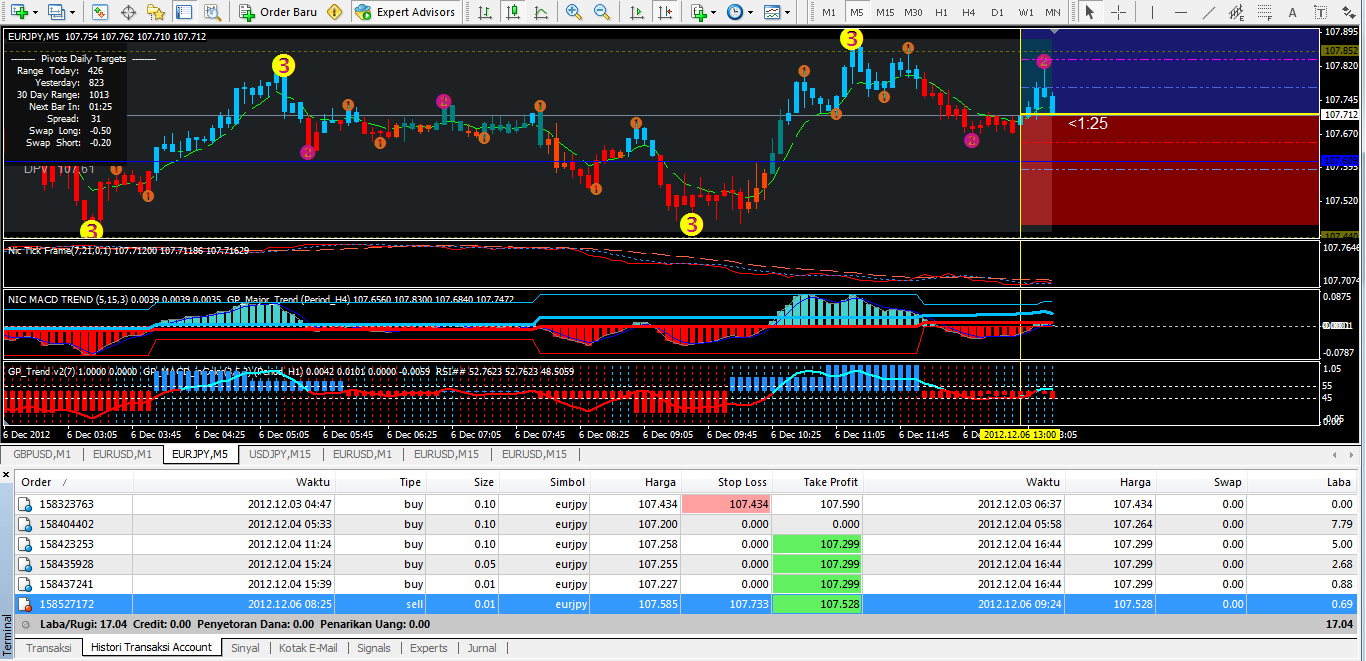Click the green 107.528 Take Profit cell
This screenshot has height=661, width=1366.
(817, 604)
